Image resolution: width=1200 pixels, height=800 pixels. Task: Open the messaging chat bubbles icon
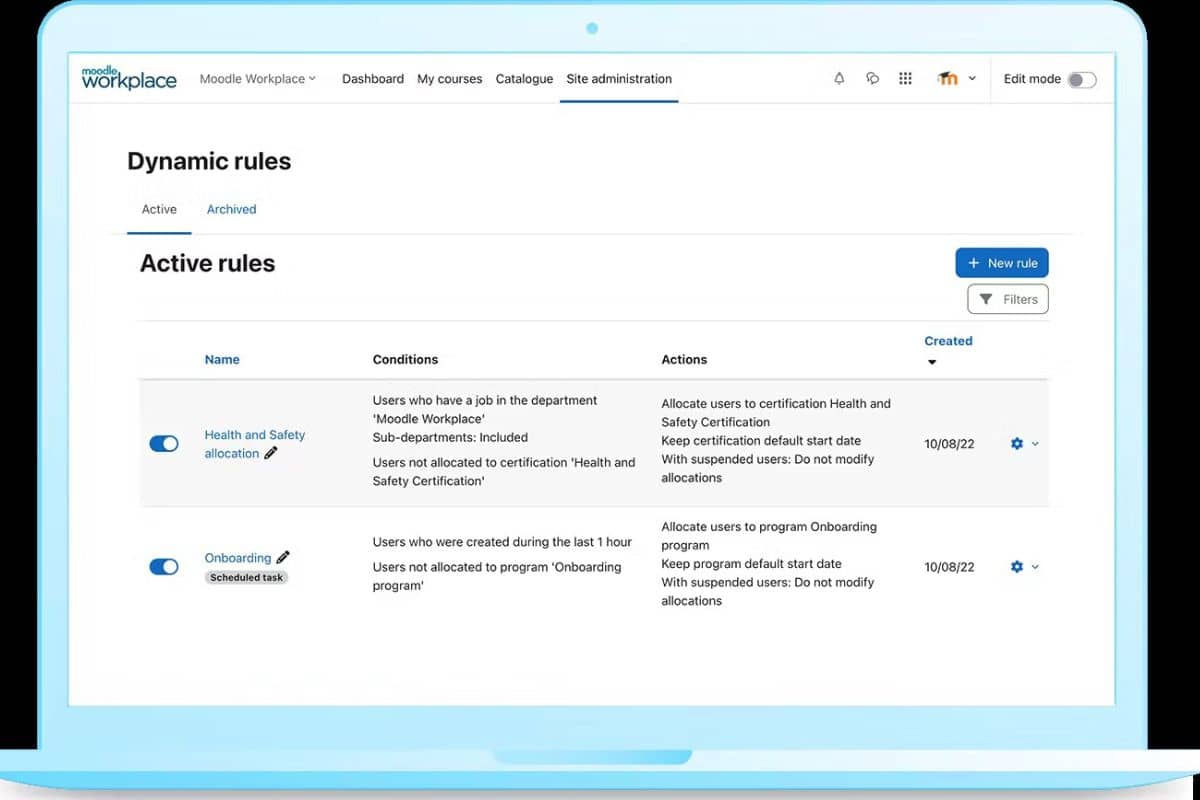point(872,78)
